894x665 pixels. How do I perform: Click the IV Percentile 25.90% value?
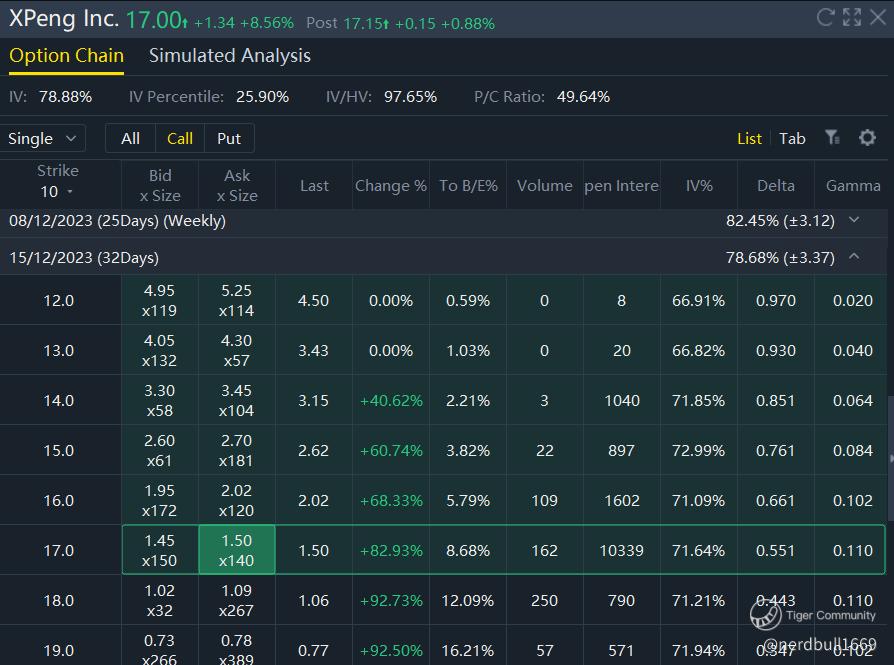[262, 96]
